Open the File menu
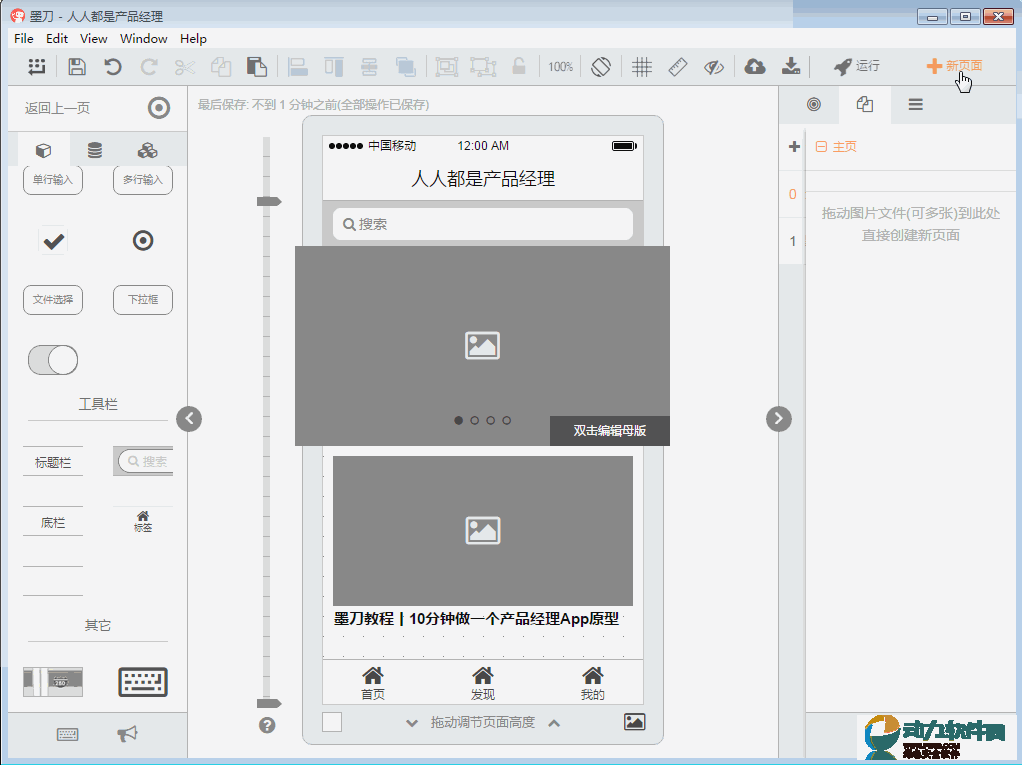Image resolution: width=1022 pixels, height=765 pixels. coord(23,38)
